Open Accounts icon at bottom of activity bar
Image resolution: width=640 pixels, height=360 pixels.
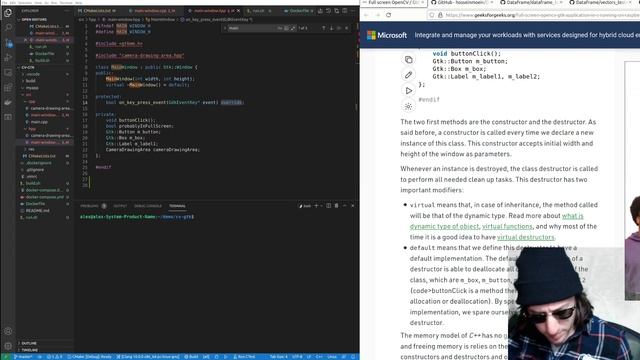coord(8,331)
